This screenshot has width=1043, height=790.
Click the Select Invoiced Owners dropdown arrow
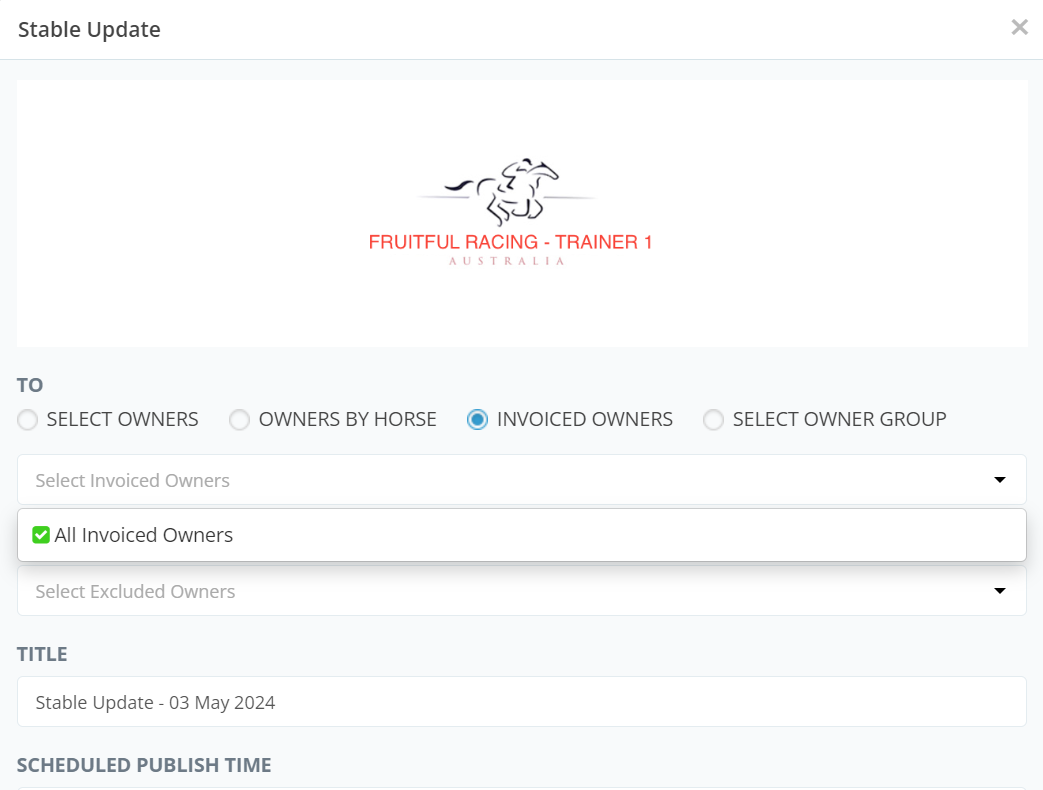pos(999,480)
